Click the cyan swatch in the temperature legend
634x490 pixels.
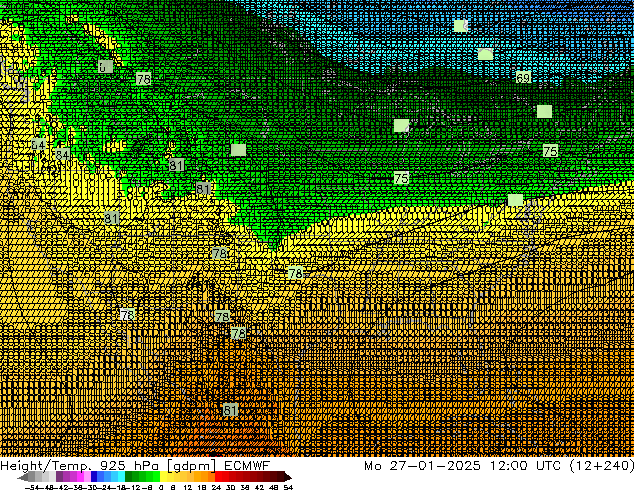[x=121, y=477]
